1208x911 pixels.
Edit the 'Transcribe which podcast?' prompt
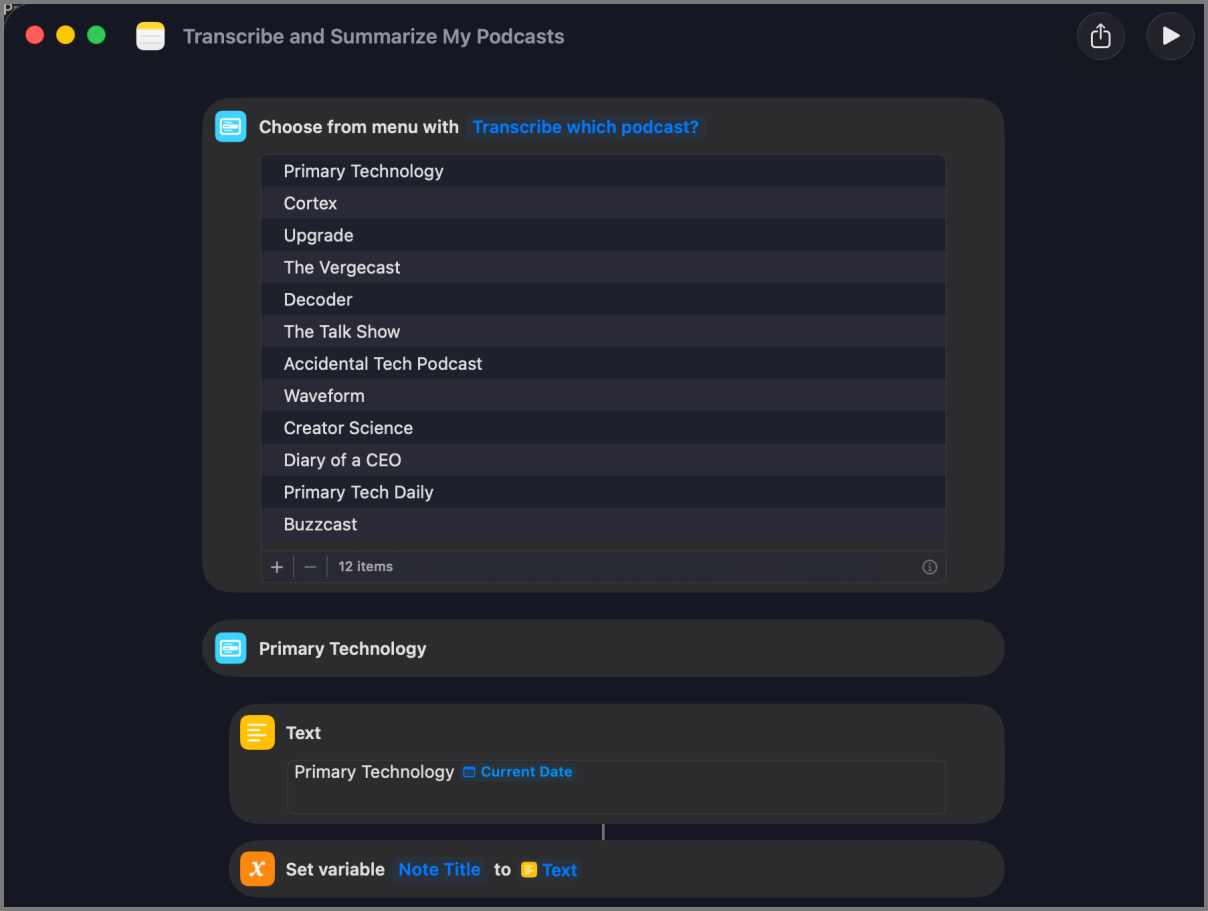tap(585, 126)
